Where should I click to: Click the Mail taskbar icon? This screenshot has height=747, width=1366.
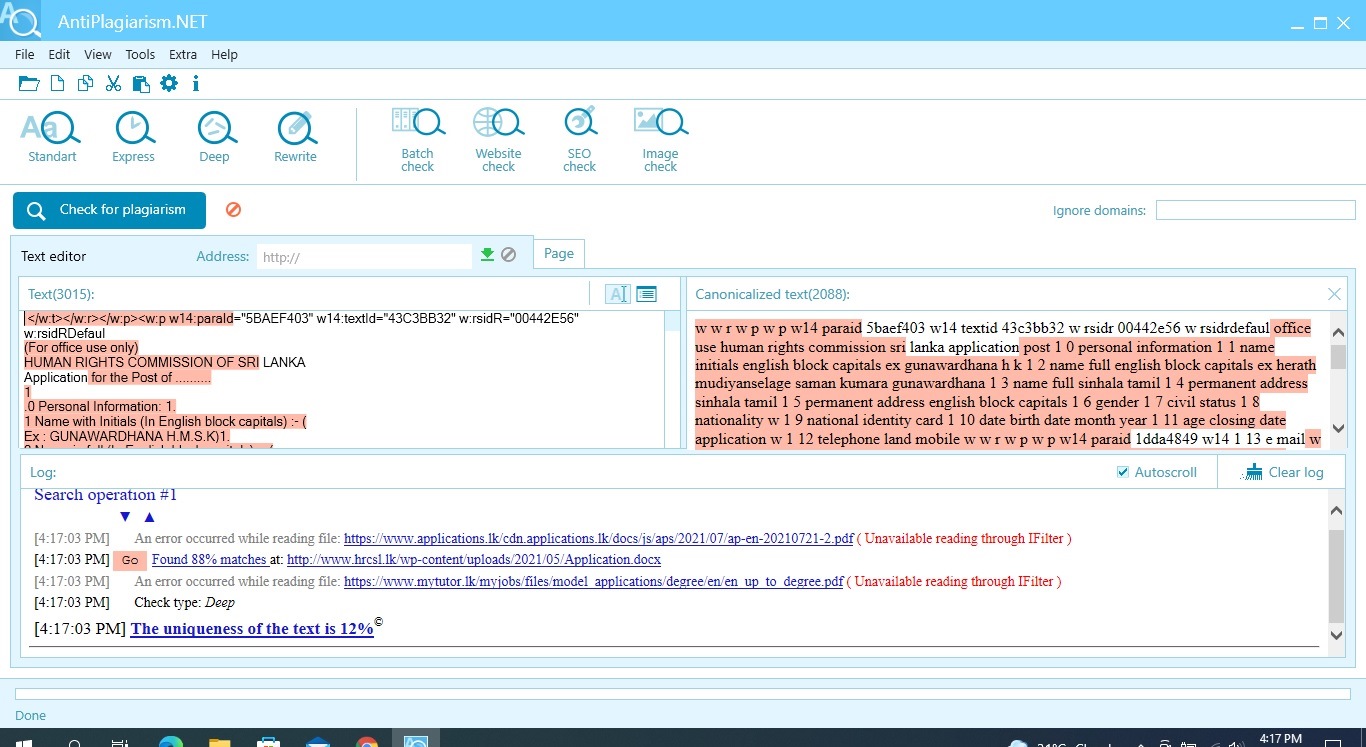tap(318, 743)
